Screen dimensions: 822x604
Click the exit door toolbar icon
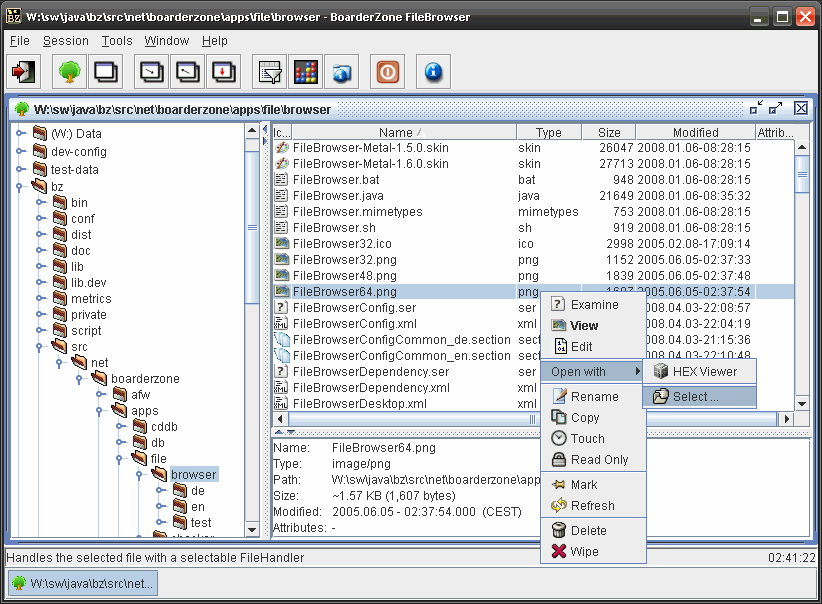point(24,71)
